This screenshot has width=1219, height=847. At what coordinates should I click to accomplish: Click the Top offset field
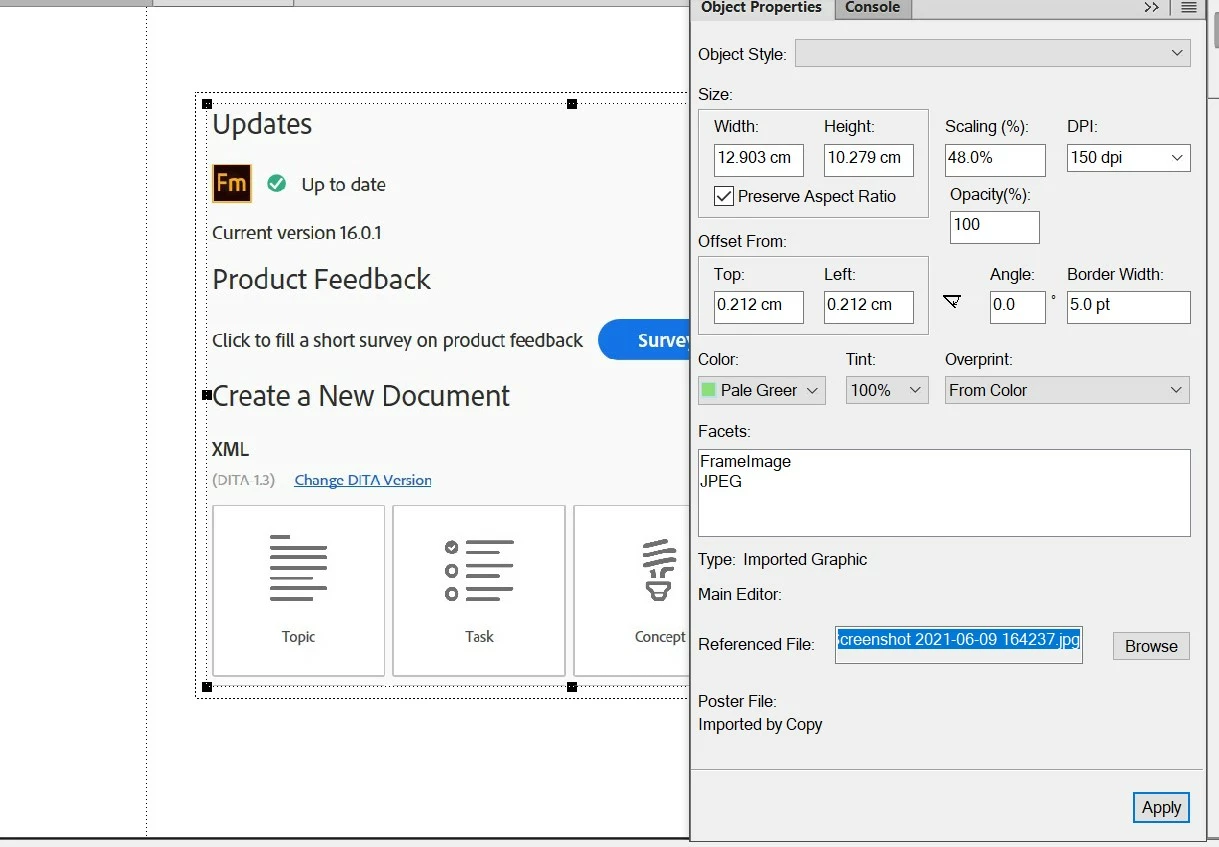(759, 306)
